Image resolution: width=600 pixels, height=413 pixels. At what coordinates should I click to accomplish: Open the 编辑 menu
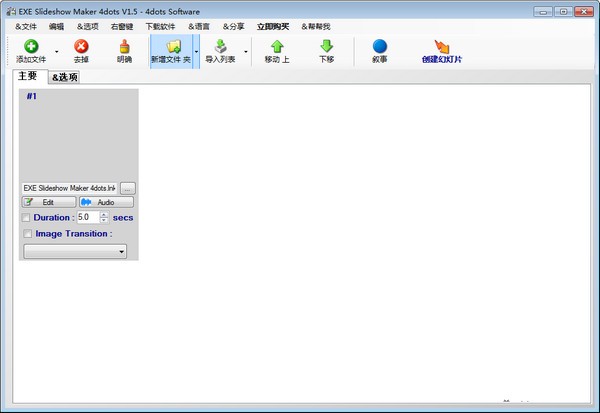[56, 25]
